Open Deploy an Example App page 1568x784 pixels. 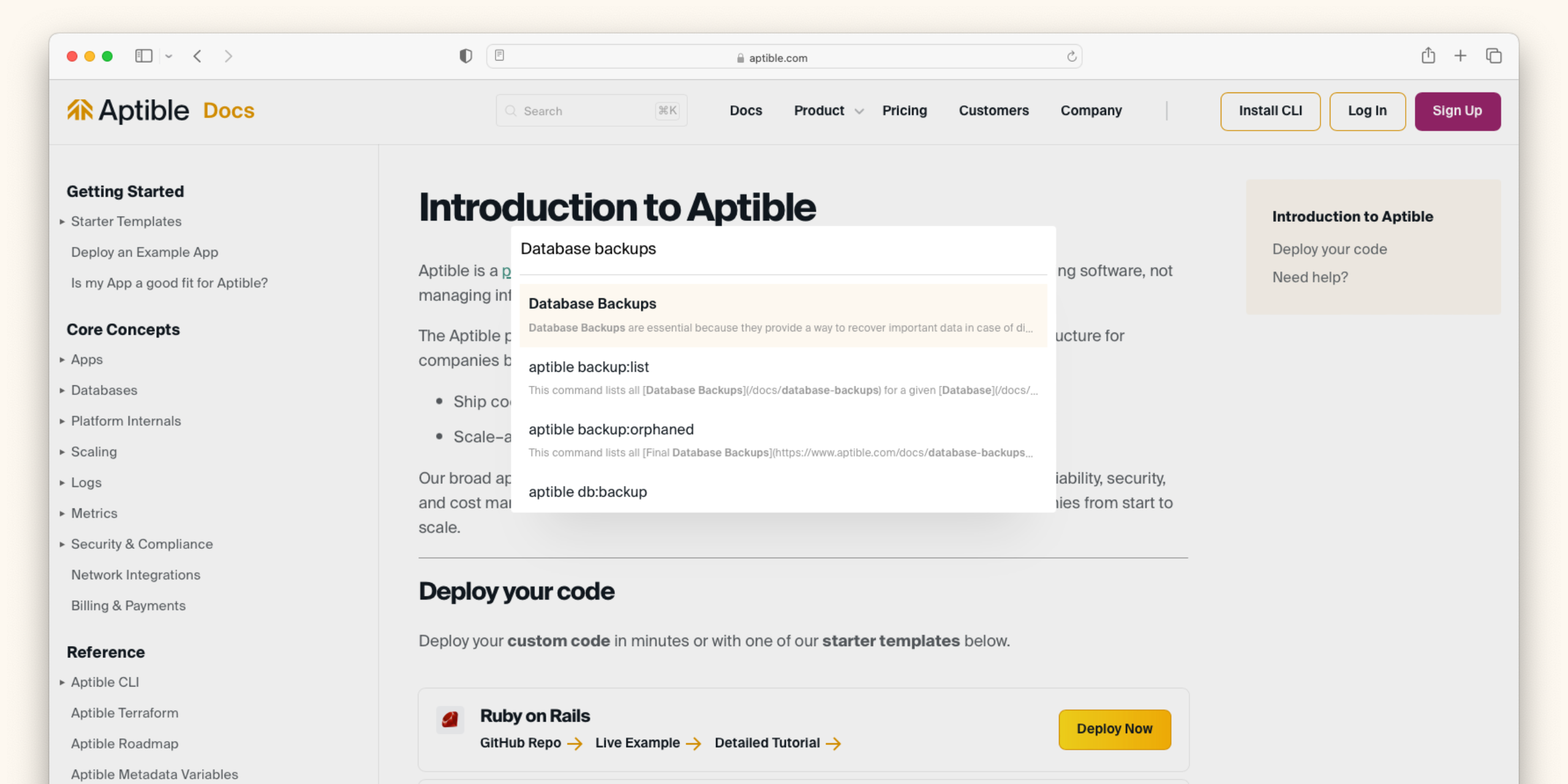[x=145, y=252]
